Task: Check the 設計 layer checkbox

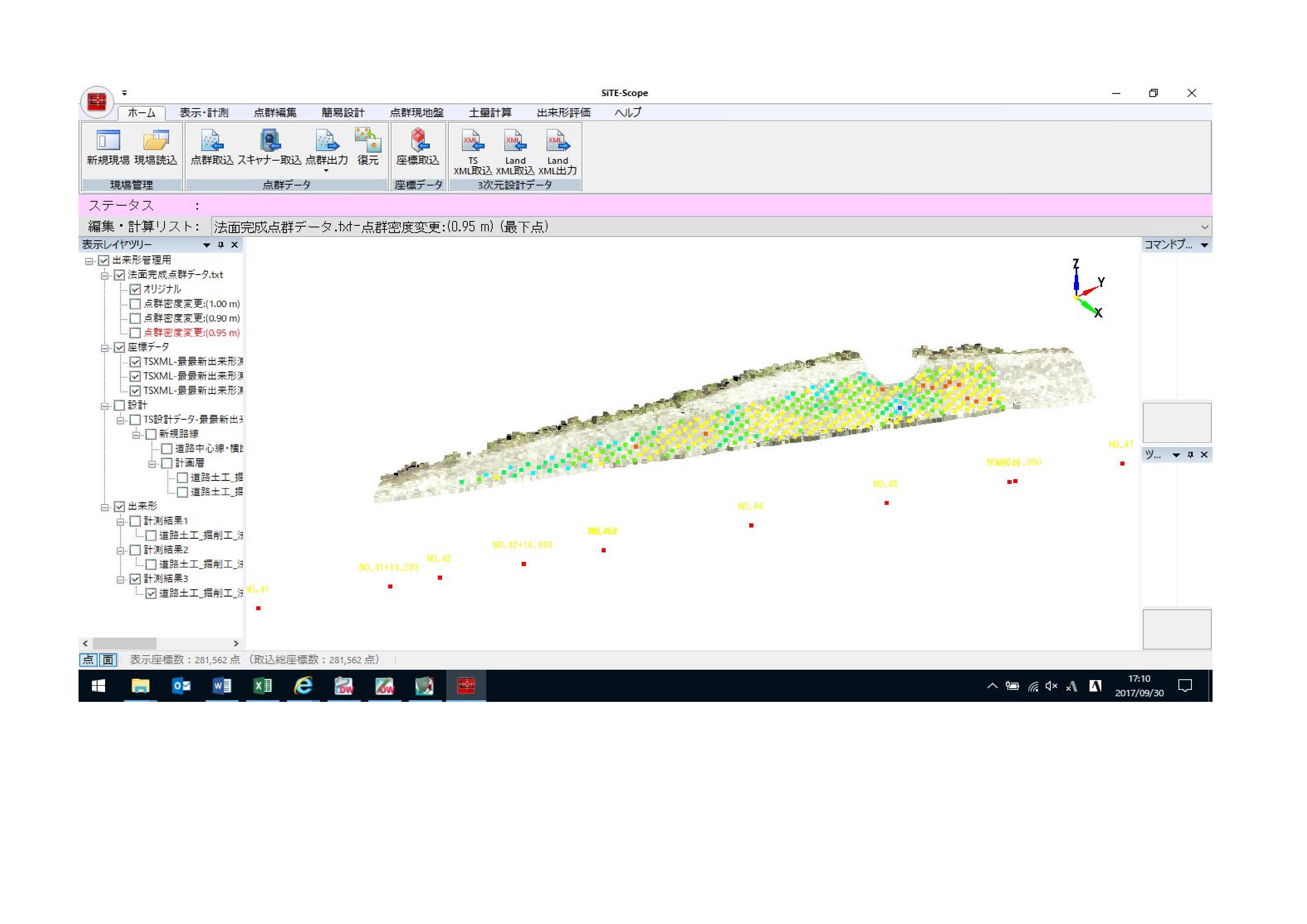Action: click(x=120, y=405)
